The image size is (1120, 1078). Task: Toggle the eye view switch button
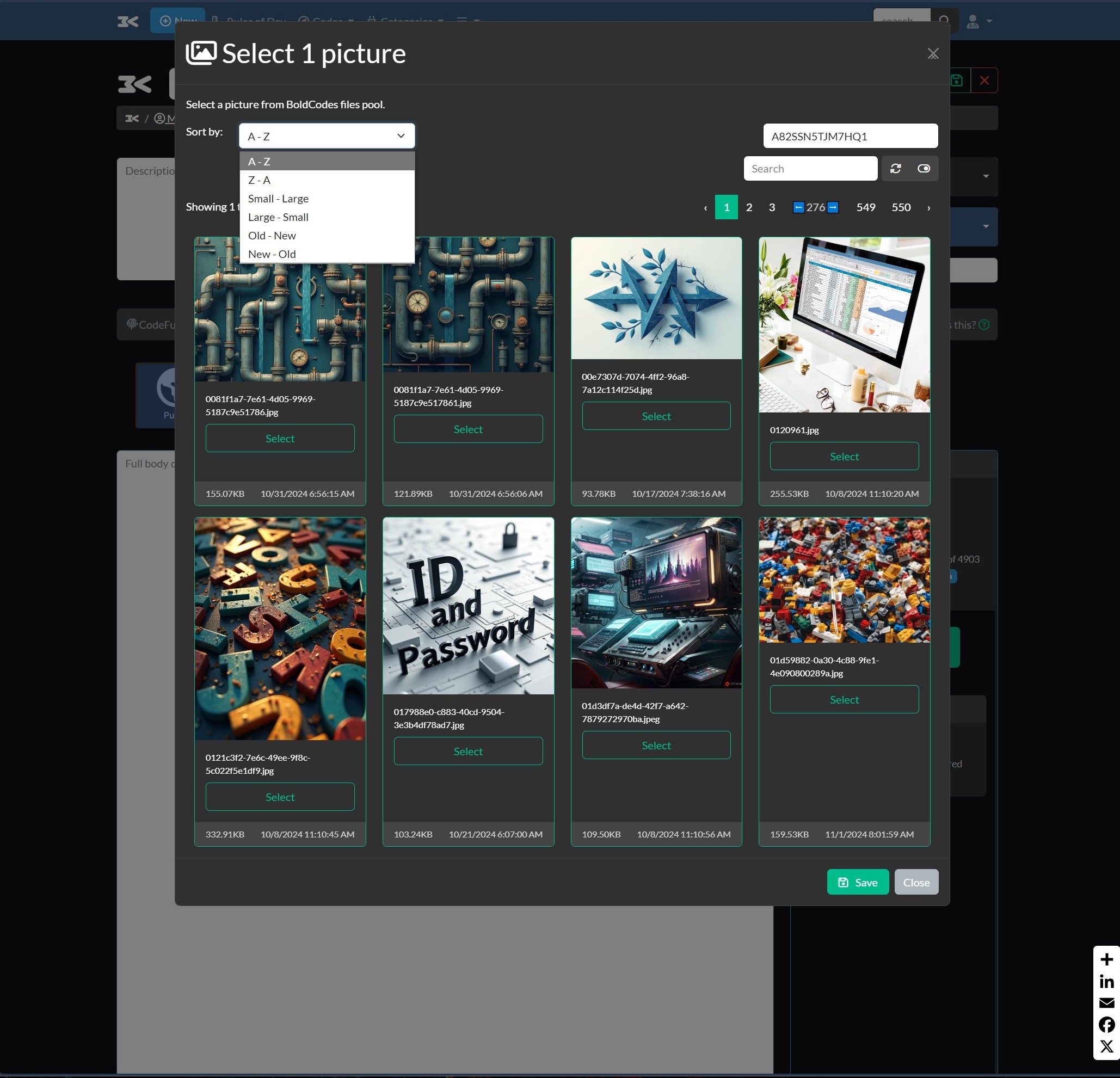[924, 169]
